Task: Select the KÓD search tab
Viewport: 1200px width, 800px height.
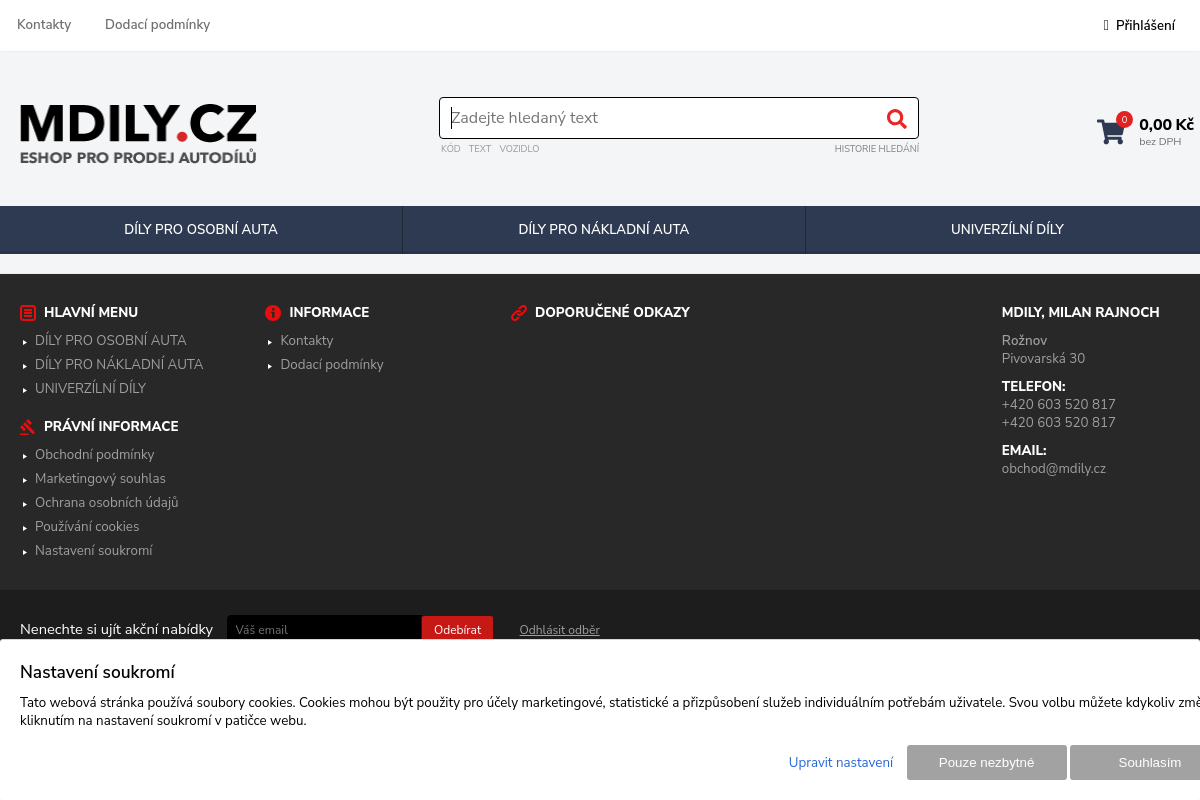Action: [x=450, y=148]
